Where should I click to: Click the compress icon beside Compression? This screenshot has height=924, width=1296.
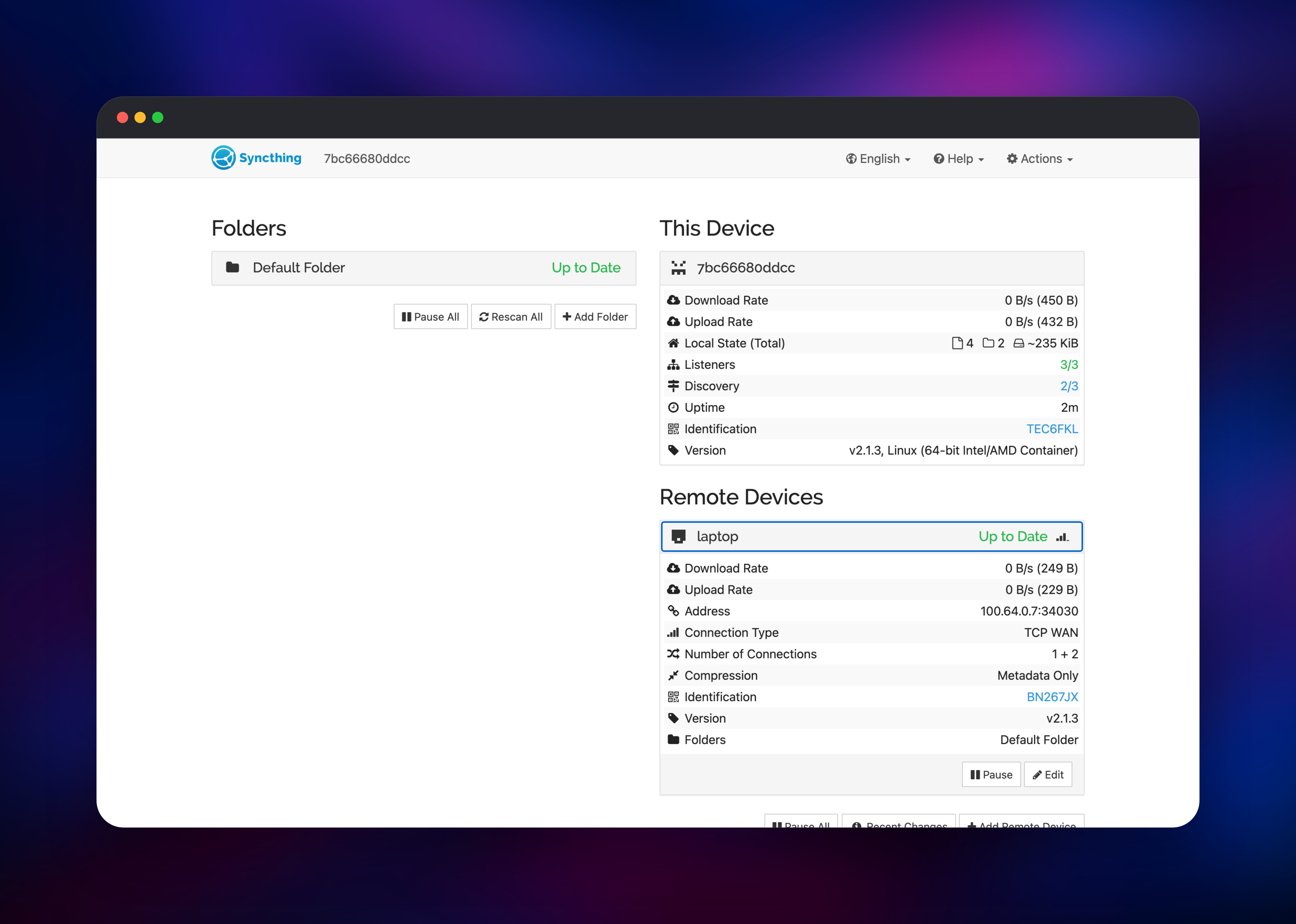[673, 675]
